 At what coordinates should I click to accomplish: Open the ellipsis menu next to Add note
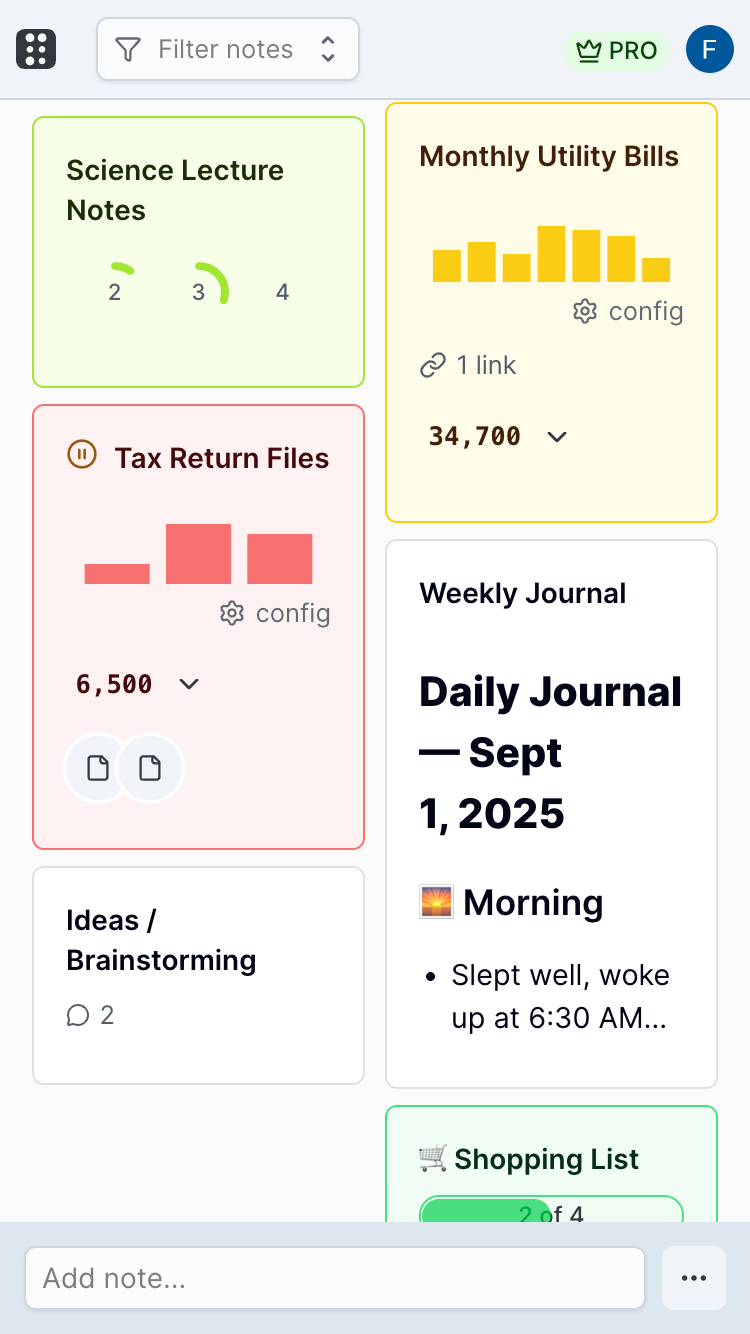[x=694, y=1277]
